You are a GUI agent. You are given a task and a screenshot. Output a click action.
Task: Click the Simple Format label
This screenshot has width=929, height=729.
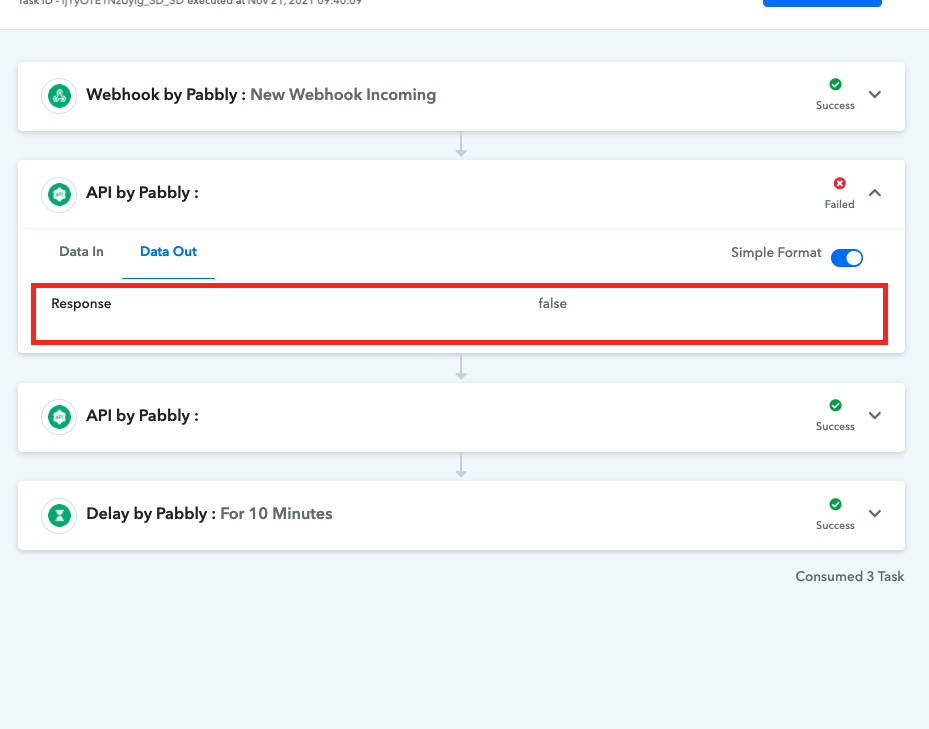coord(776,252)
